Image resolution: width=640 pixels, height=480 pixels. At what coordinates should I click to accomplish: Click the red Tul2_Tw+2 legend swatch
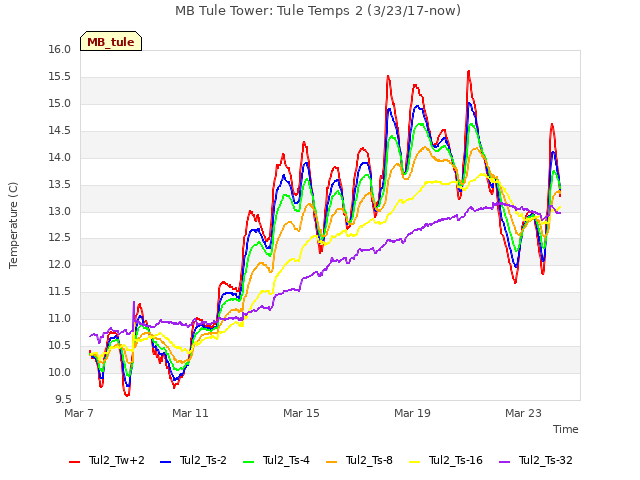click(x=74, y=462)
